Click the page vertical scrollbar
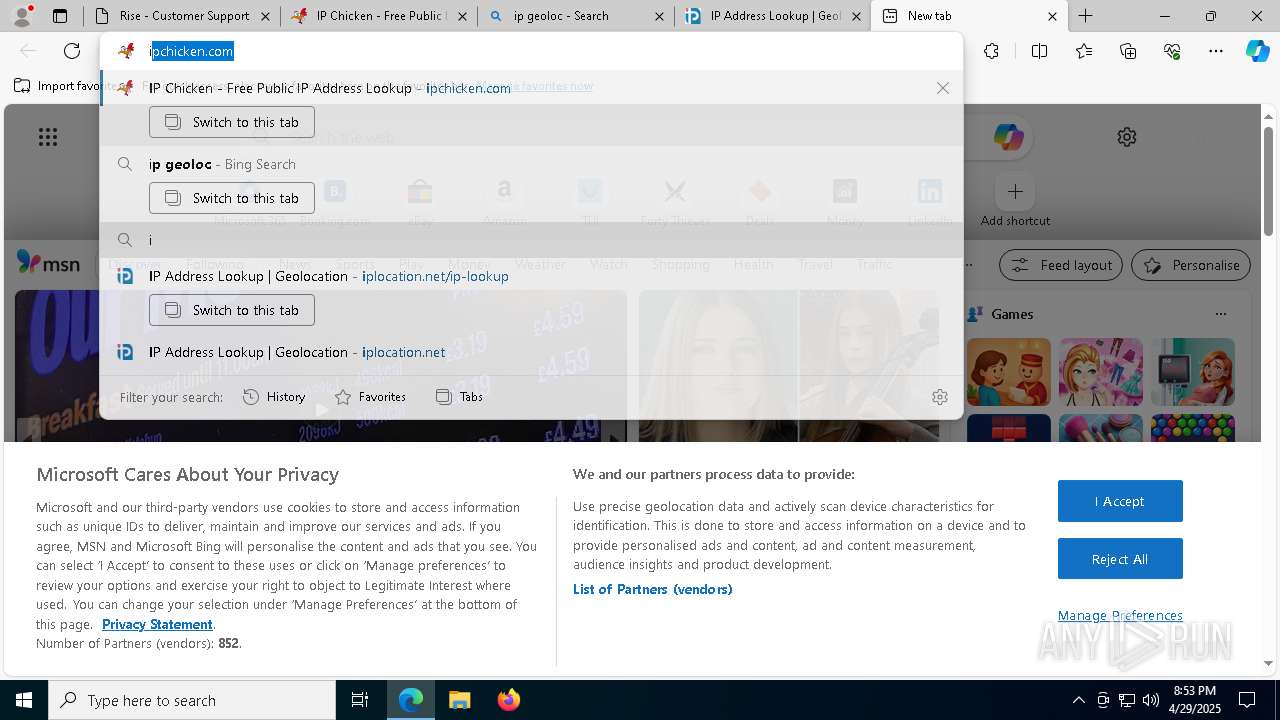The width and height of the screenshot is (1280, 720). 1268,180
